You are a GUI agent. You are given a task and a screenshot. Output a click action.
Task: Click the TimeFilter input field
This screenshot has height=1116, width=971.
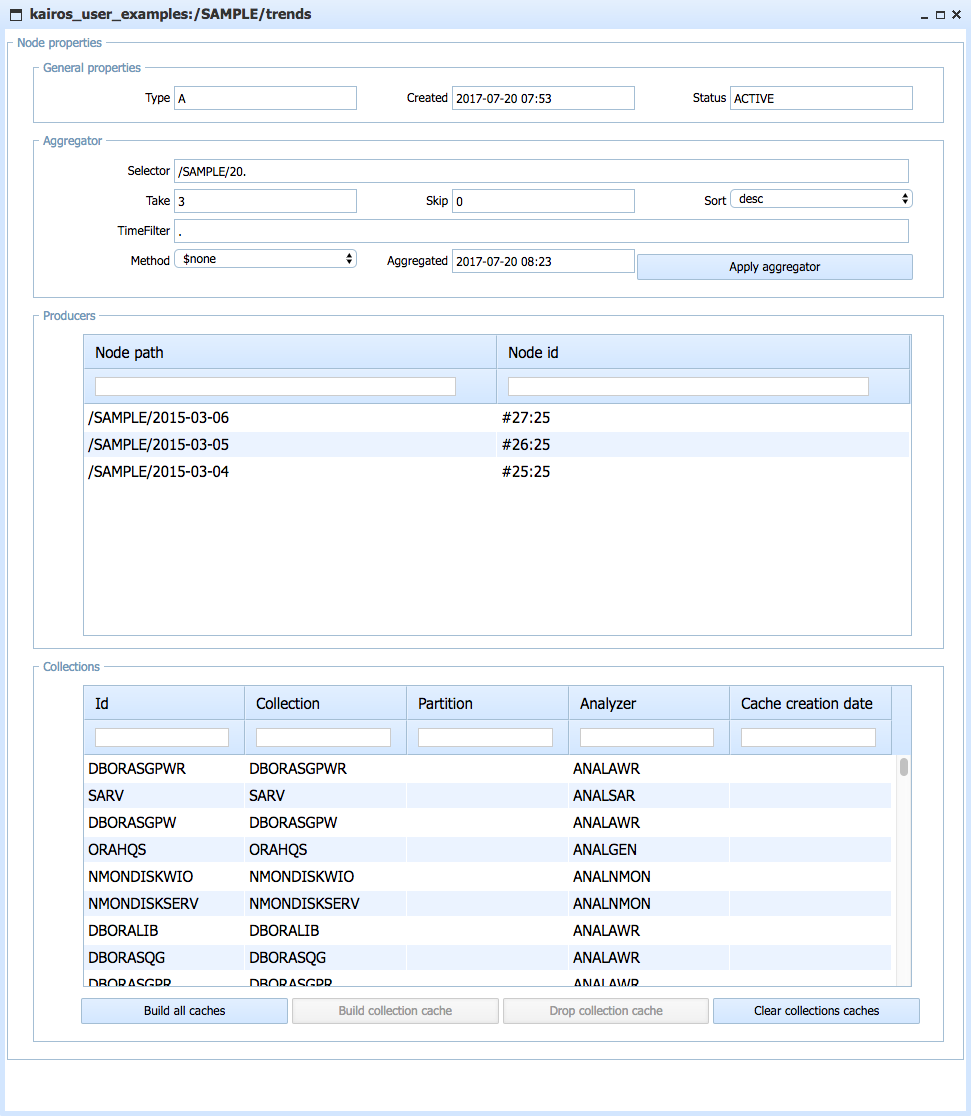click(541, 231)
